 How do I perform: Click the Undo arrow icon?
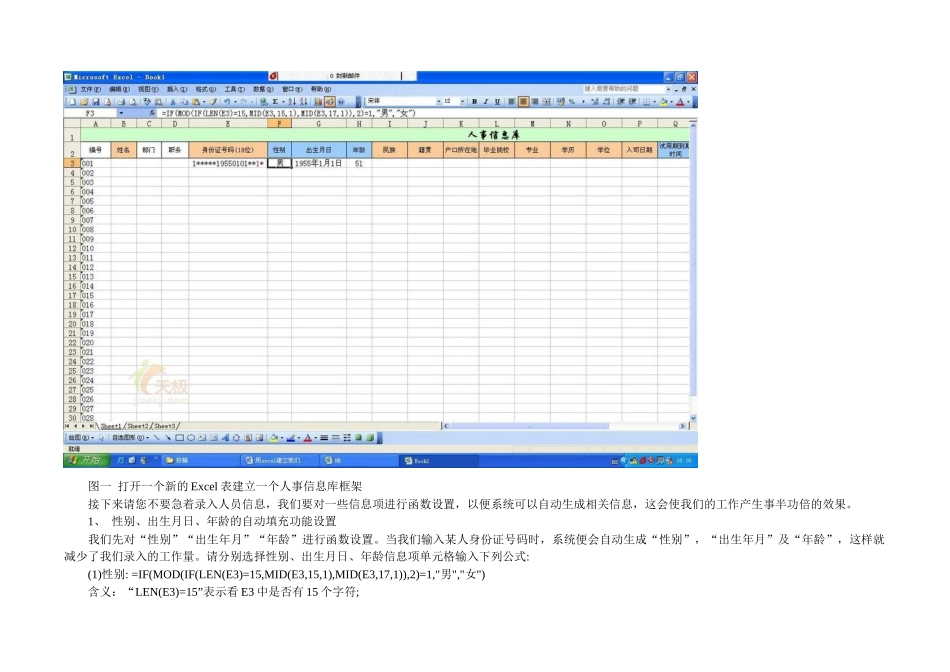click(227, 102)
